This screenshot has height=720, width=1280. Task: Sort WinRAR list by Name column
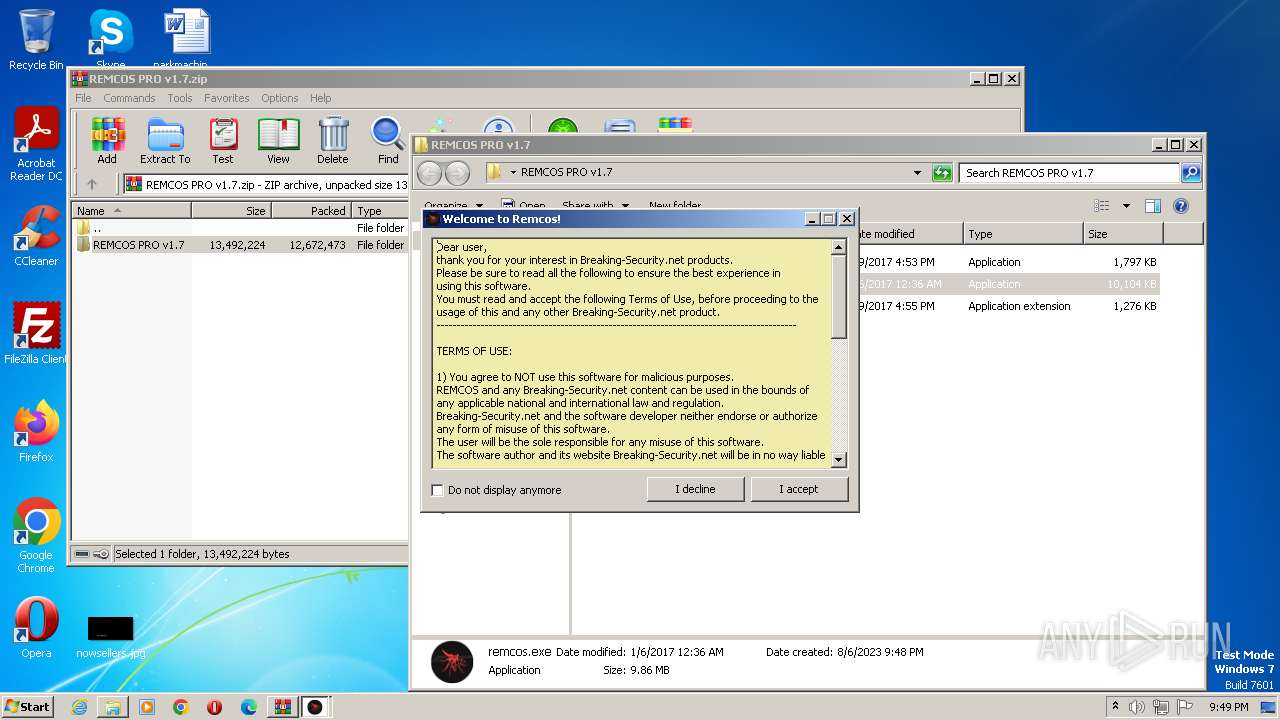pyautogui.click(x=132, y=211)
